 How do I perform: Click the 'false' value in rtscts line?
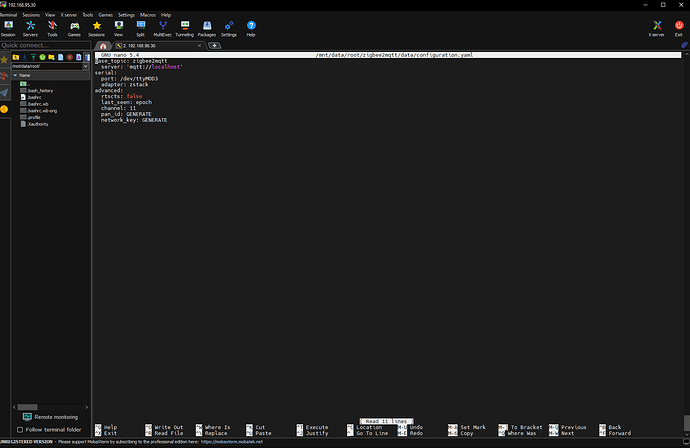134,96
